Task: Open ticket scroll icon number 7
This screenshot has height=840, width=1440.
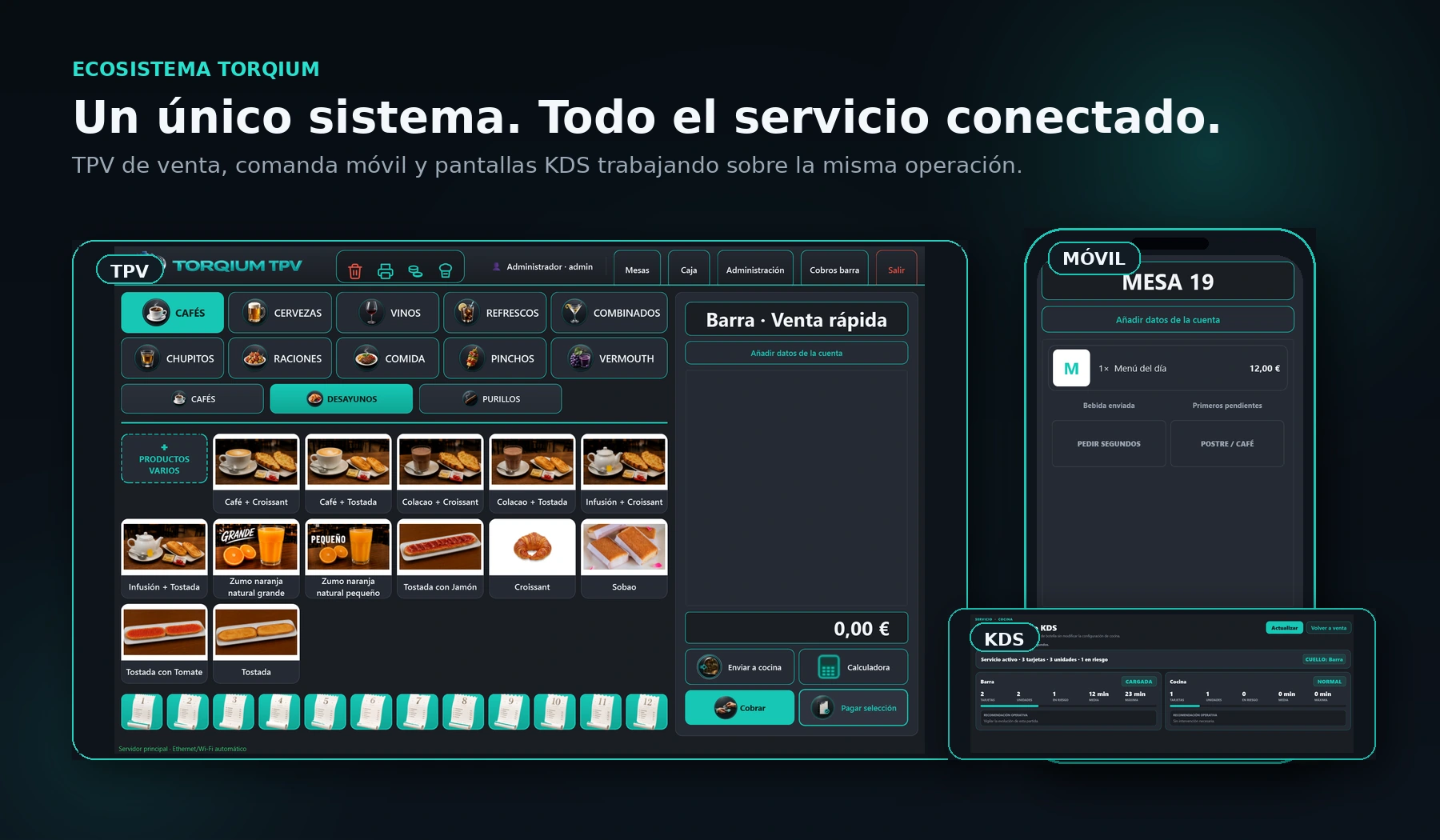Action: click(417, 711)
